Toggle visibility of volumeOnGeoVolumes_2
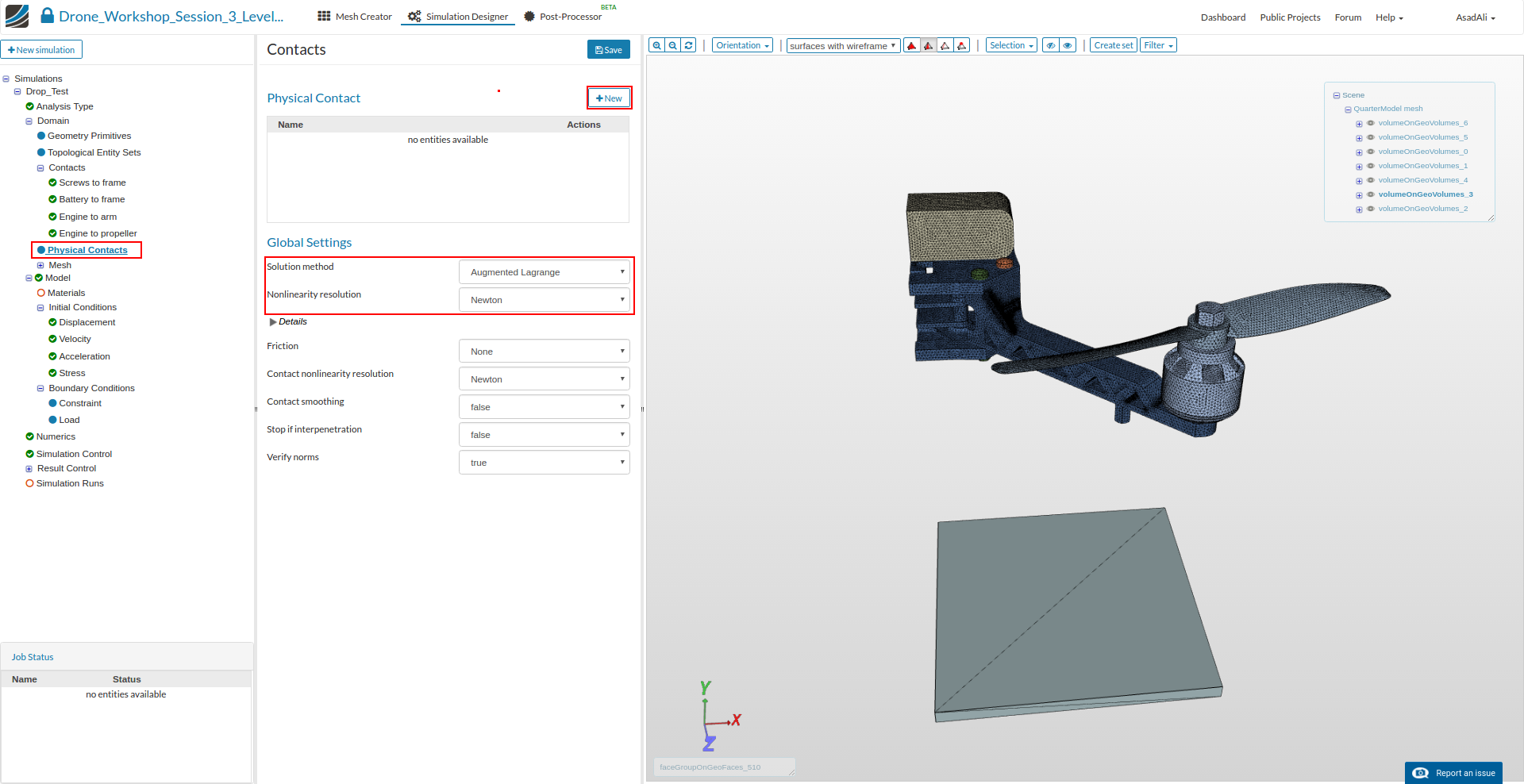Image resolution: width=1524 pixels, height=784 pixels. point(1371,209)
